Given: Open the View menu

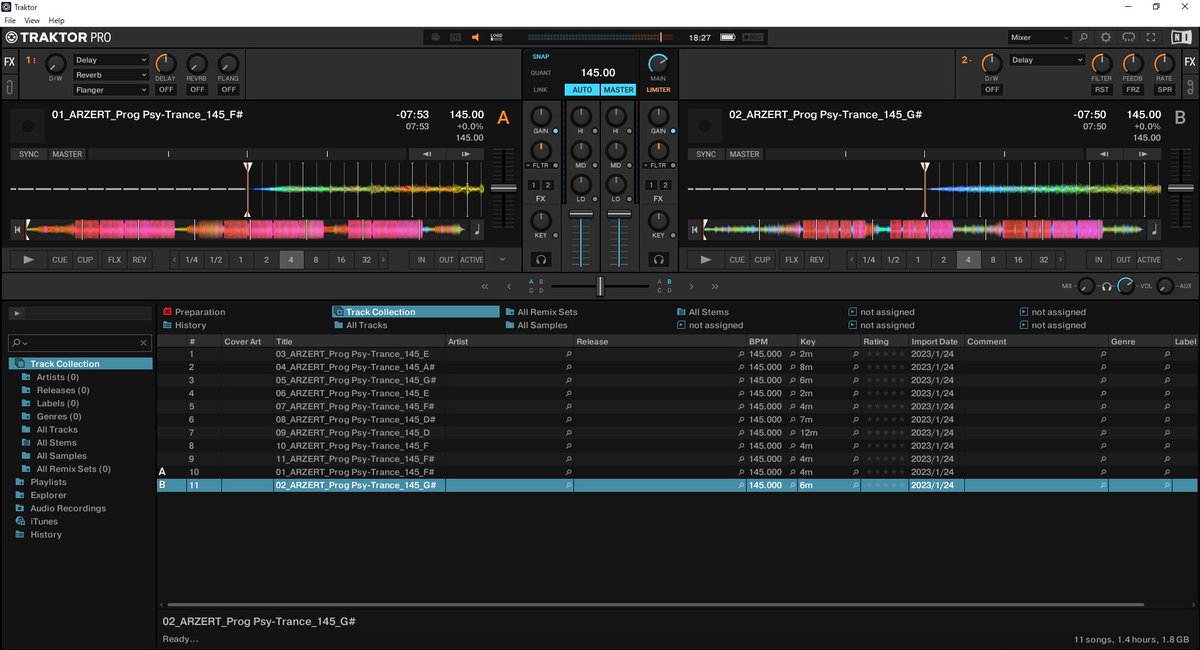Looking at the screenshot, I should point(32,20).
